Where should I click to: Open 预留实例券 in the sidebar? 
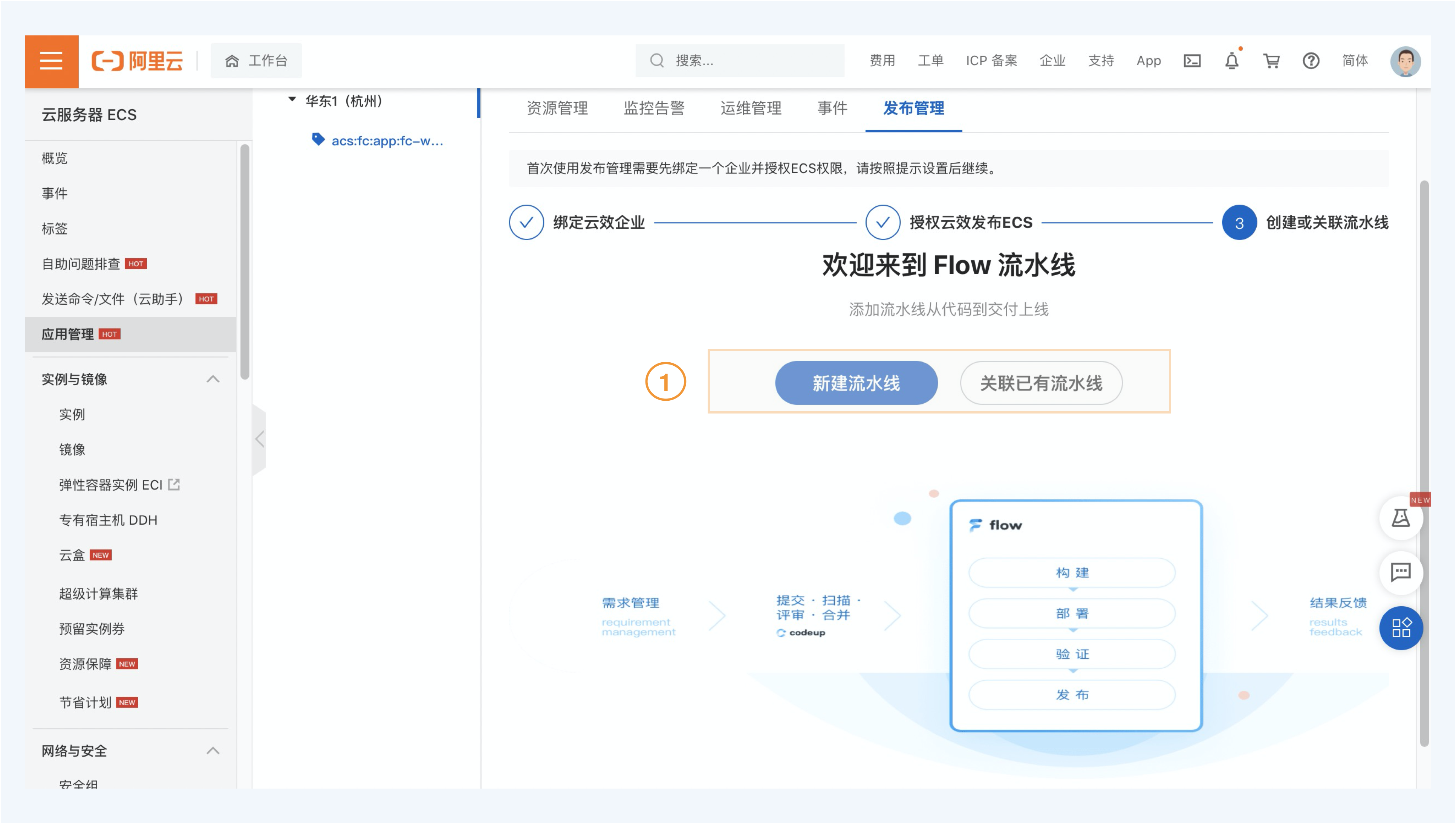[x=92, y=629]
